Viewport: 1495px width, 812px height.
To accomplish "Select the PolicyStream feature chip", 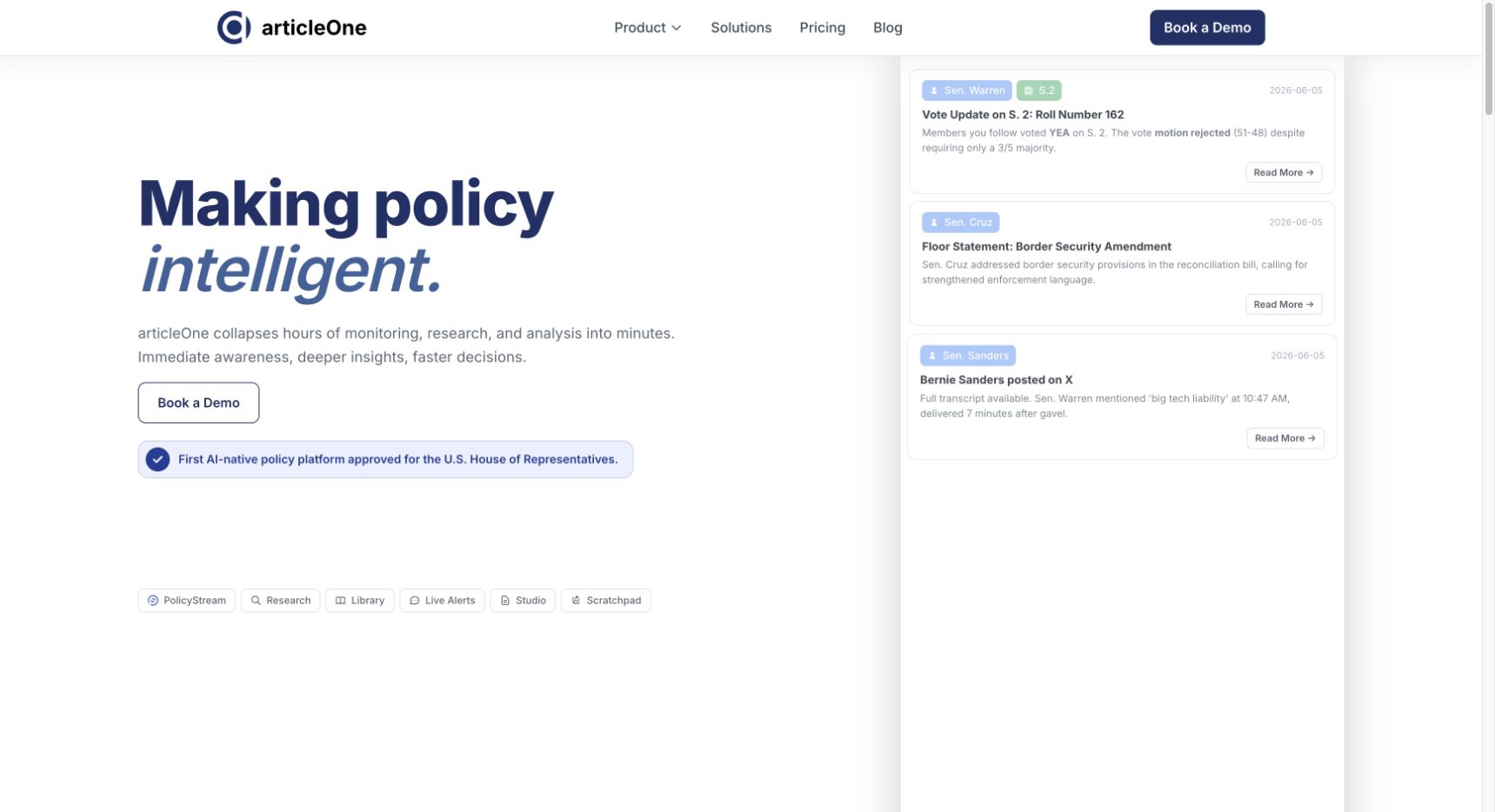I will 186,601.
